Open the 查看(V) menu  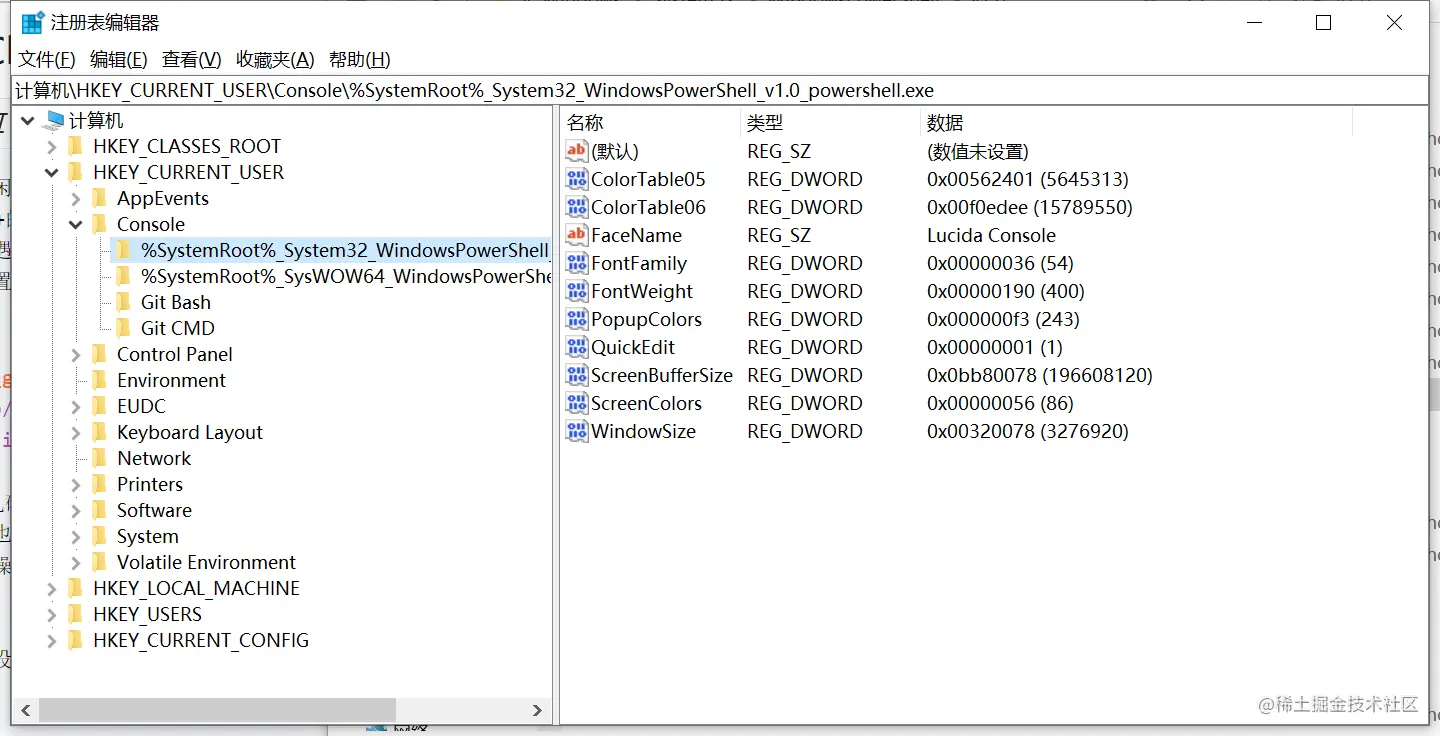(192, 59)
